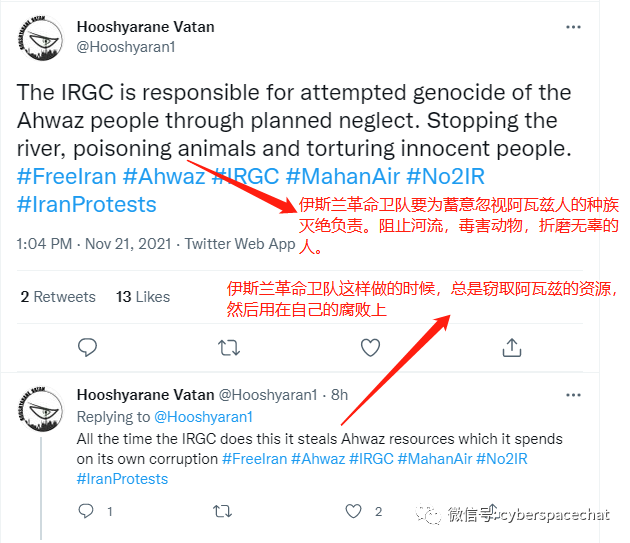Open more options menu on reply tweet
The image size is (630, 543).
pos(573,395)
